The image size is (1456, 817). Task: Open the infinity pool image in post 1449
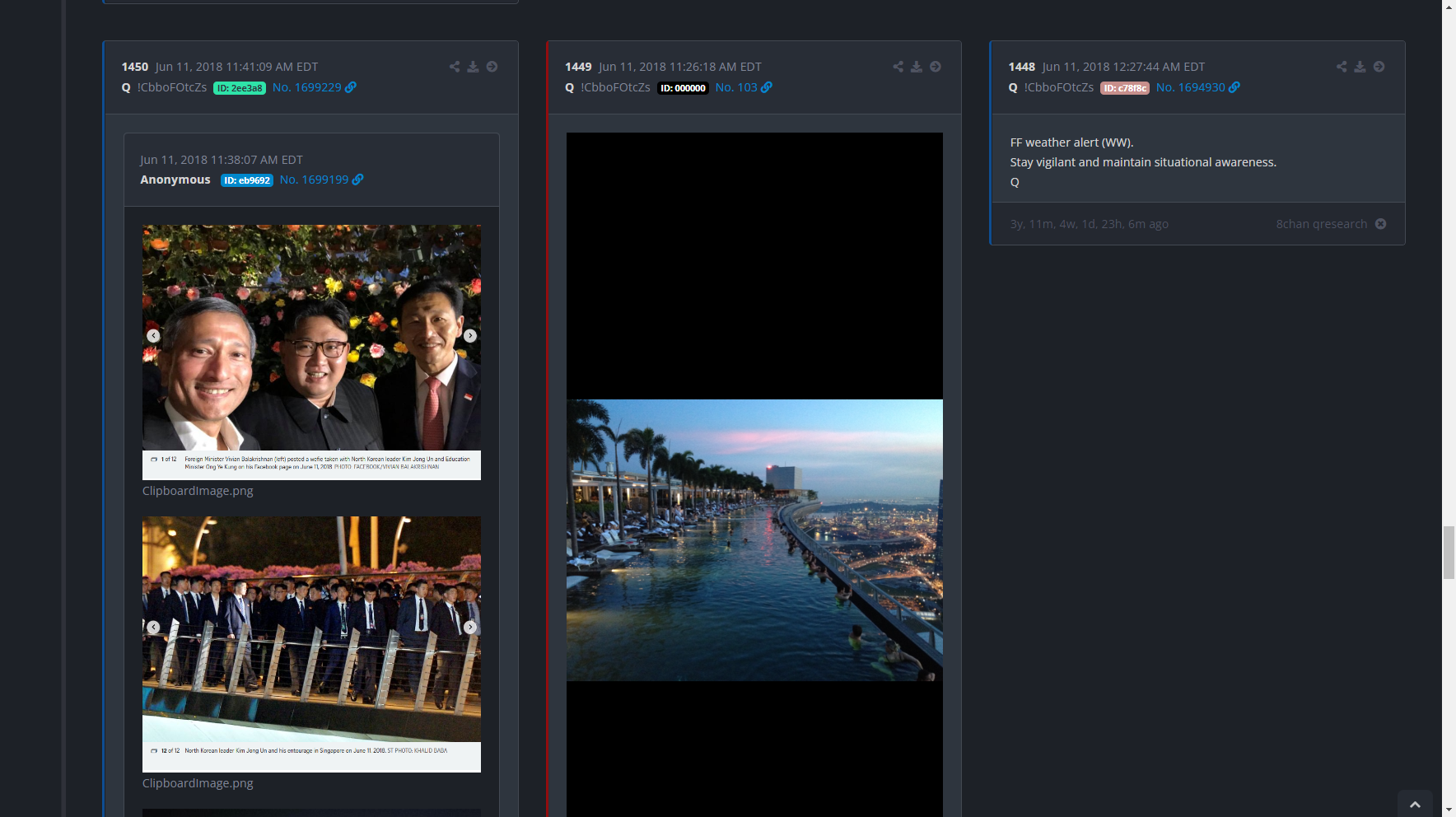[754, 540]
